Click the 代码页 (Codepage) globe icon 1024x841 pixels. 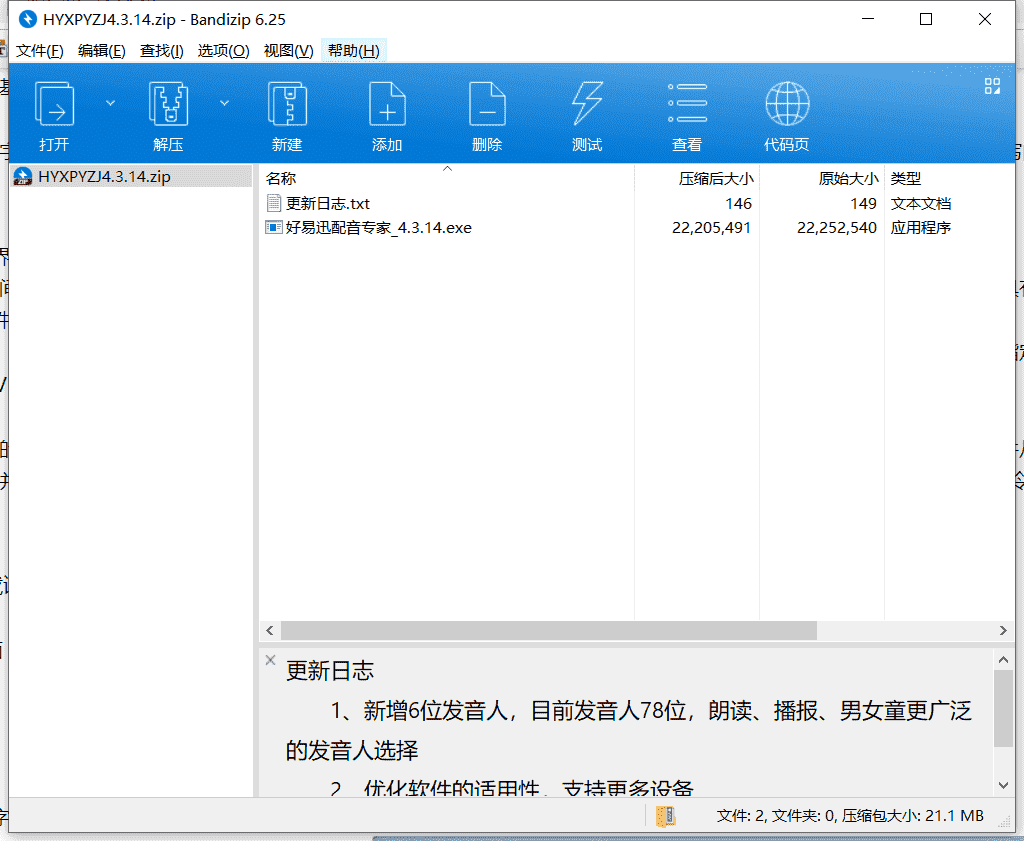coord(787,104)
